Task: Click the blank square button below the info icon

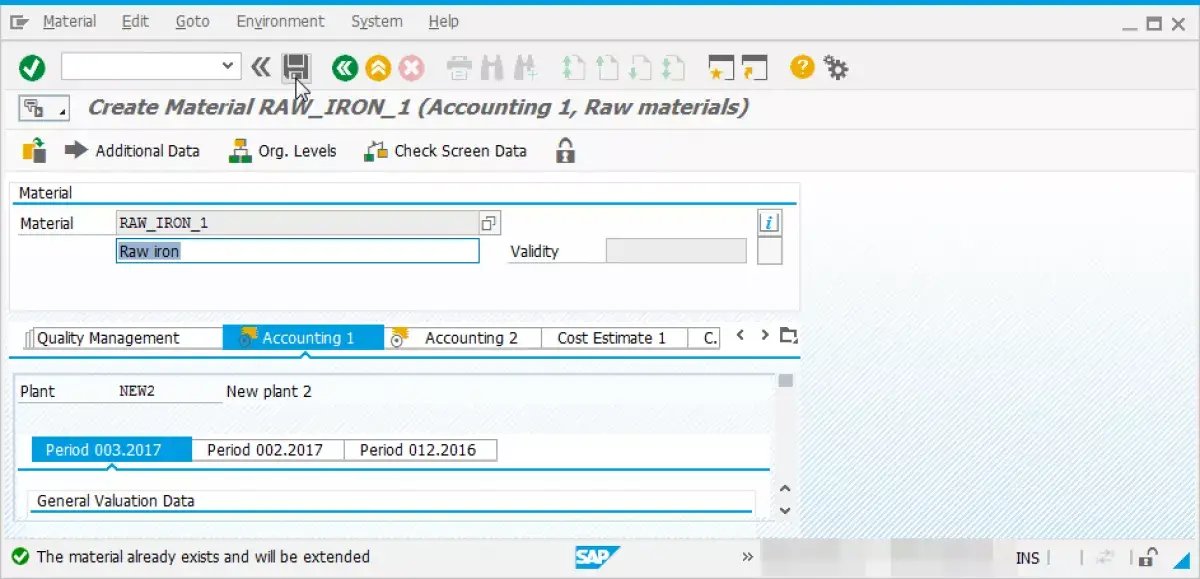Action: (769, 252)
